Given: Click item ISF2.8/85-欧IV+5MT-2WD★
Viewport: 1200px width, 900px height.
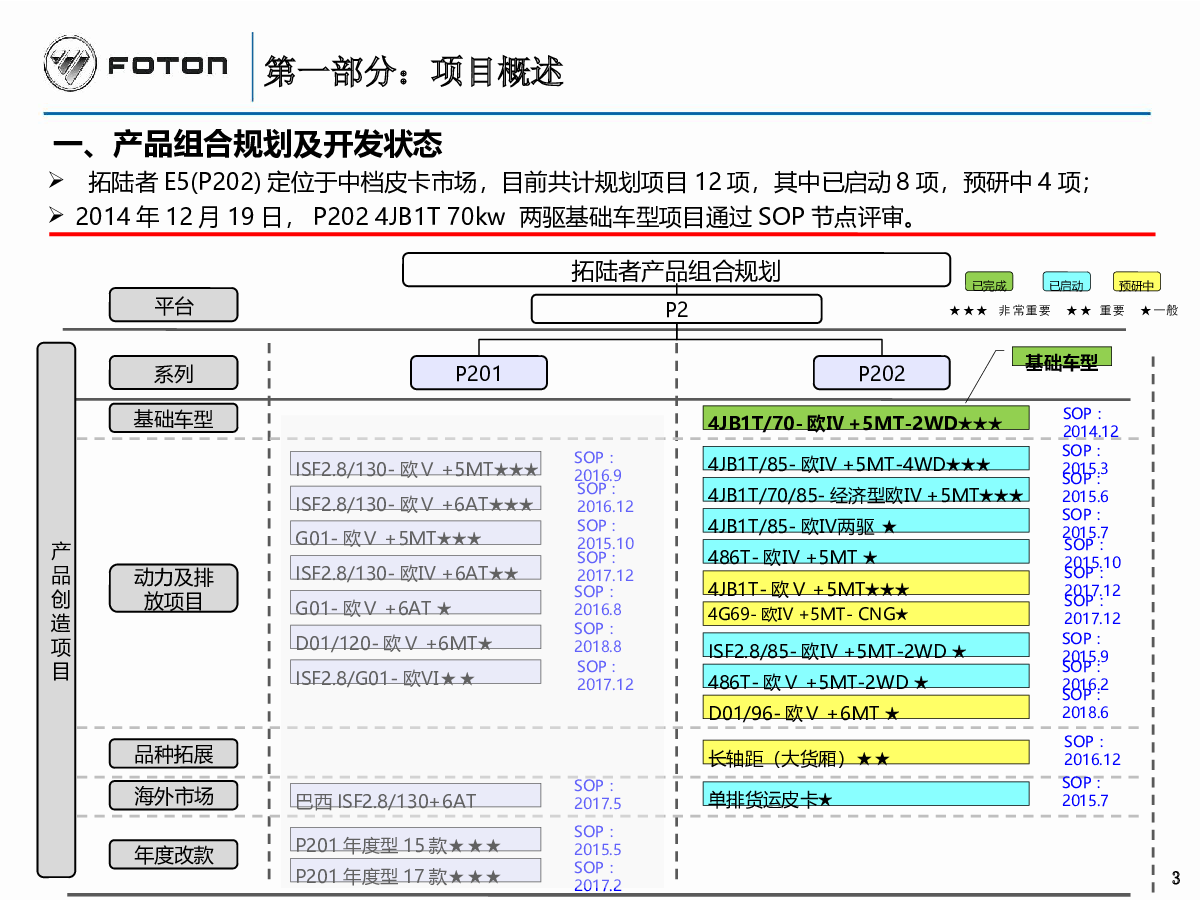Looking at the screenshot, I should click(x=867, y=645).
